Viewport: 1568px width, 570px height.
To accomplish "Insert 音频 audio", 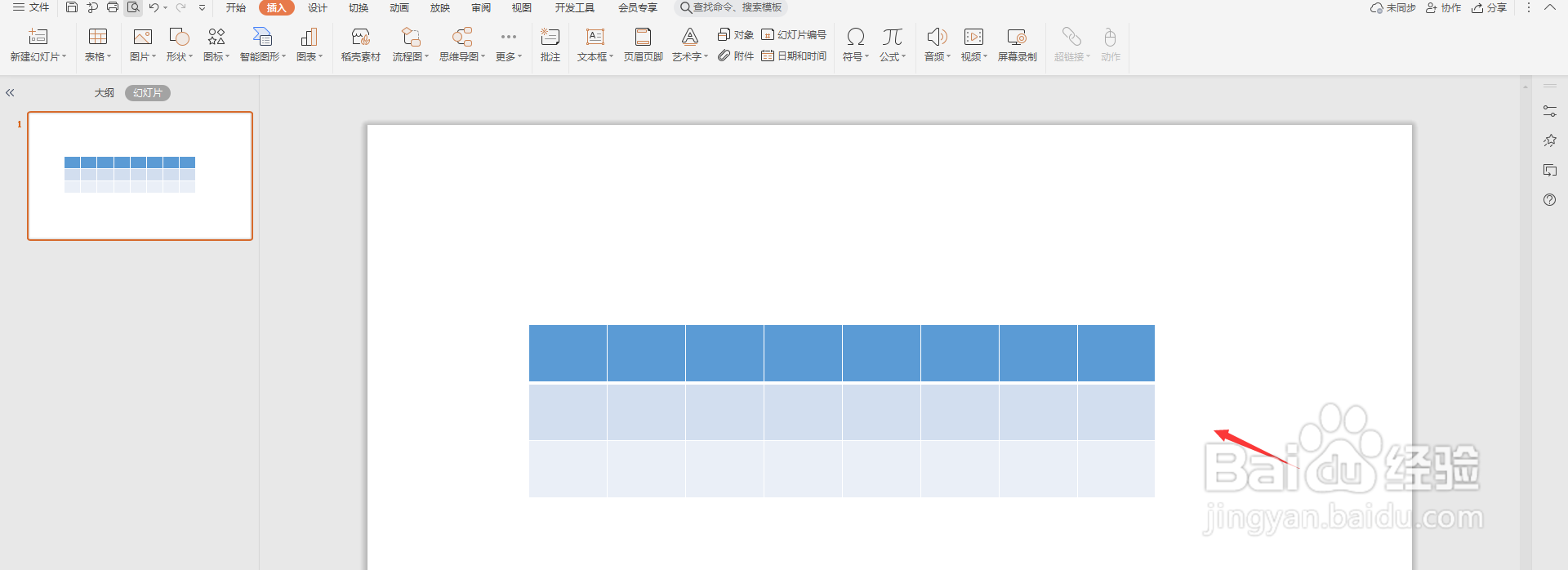I will [938, 45].
